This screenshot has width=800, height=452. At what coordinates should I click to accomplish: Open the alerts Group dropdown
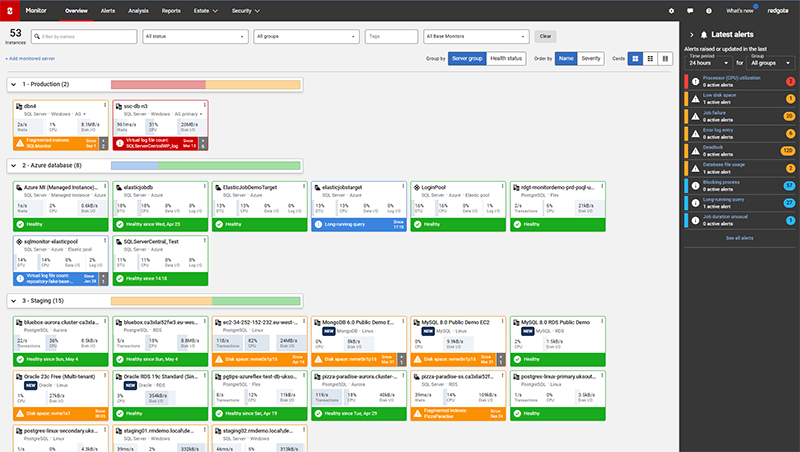[770, 63]
